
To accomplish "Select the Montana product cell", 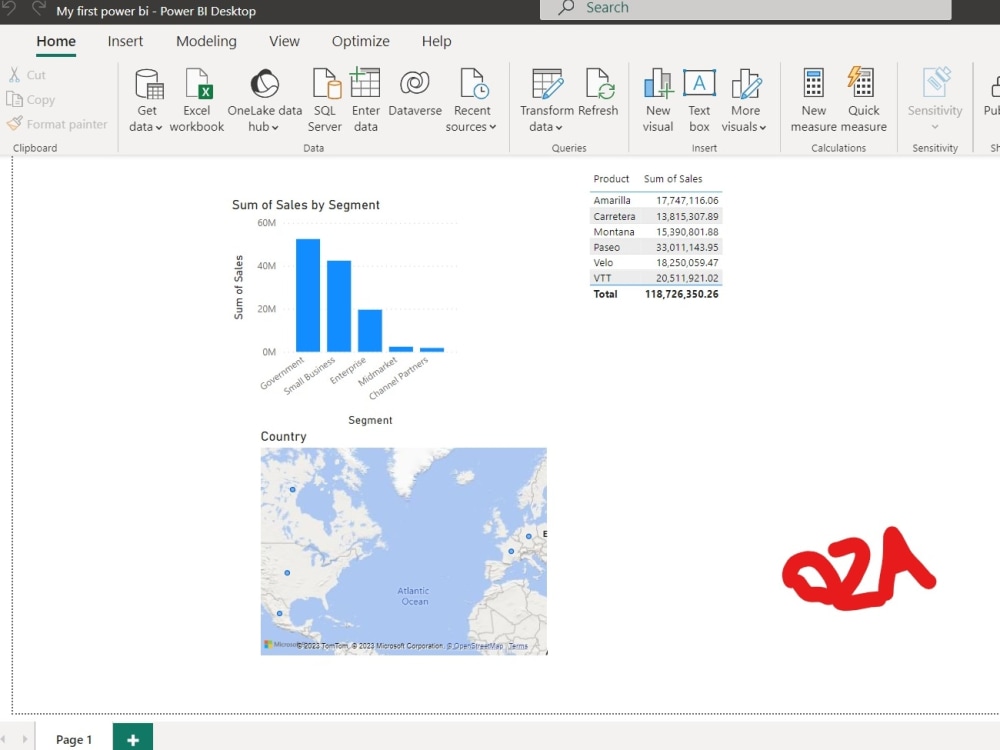I will click(x=614, y=232).
